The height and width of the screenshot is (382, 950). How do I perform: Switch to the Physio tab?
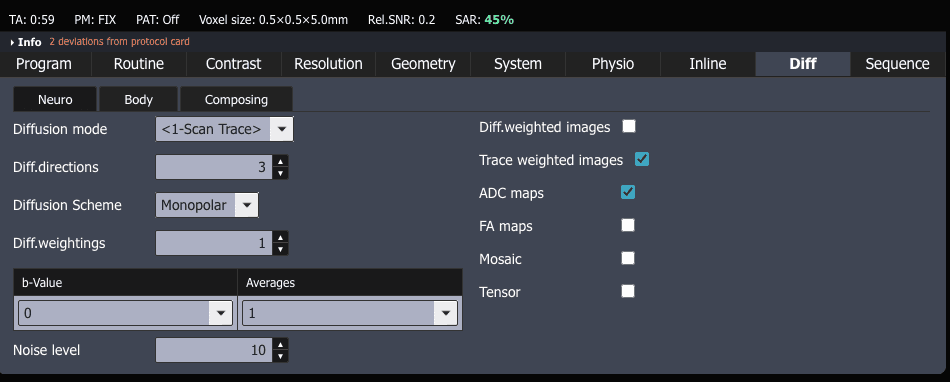point(613,64)
